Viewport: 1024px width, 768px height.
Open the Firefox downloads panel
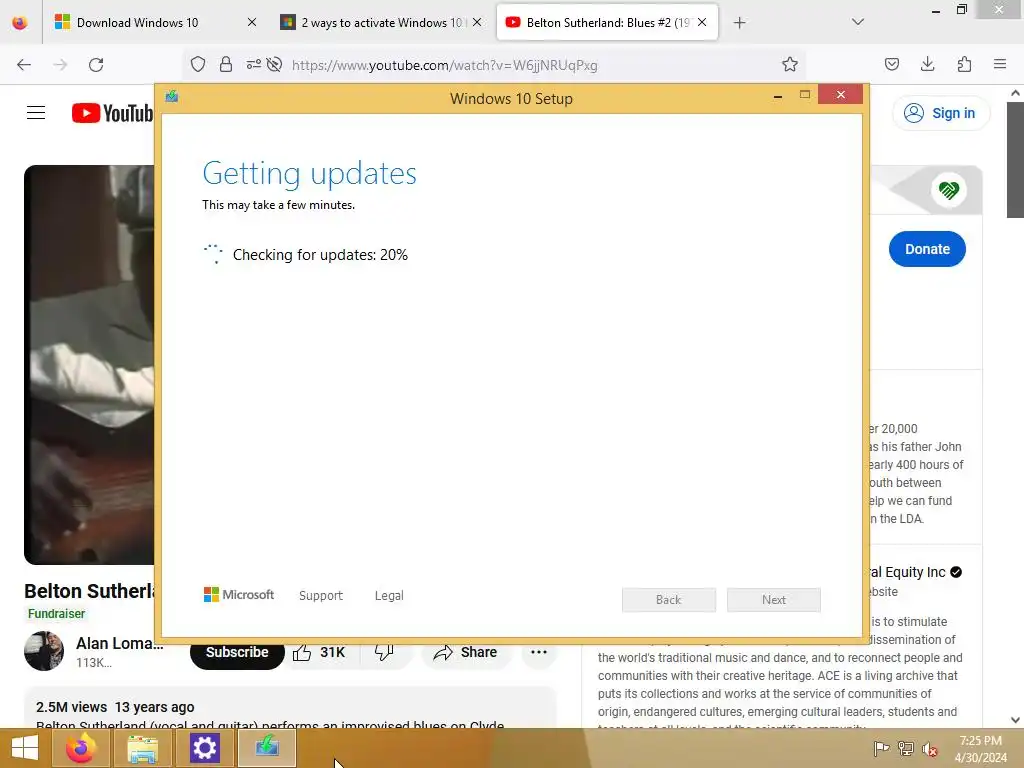(x=927, y=64)
